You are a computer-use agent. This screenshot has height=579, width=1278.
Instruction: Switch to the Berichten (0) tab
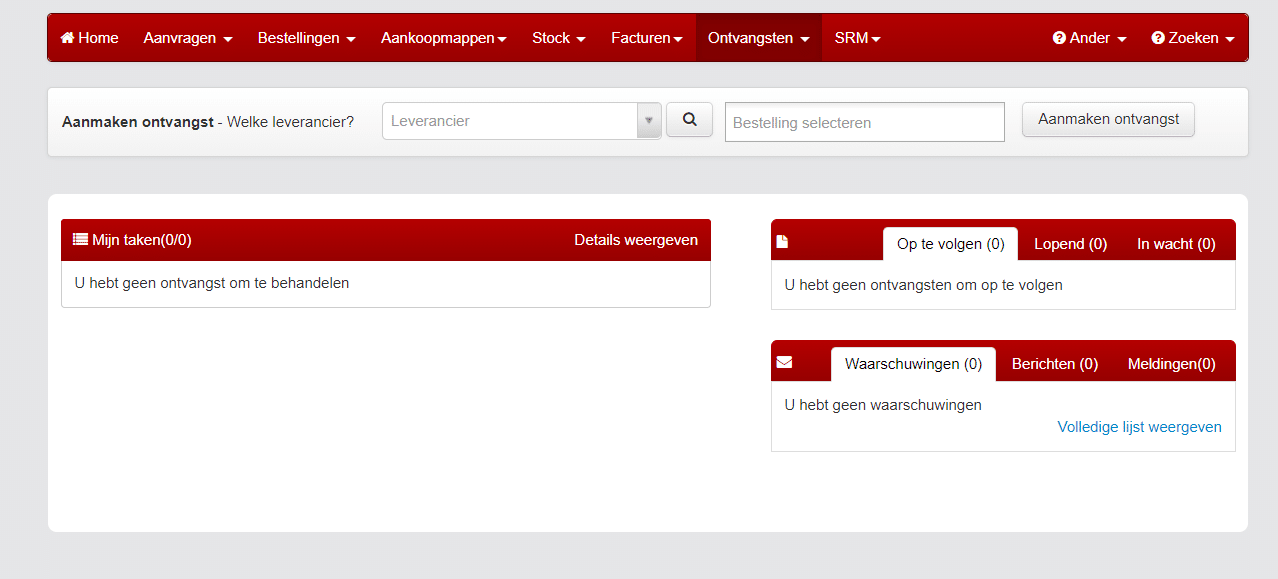[1055, 364]
